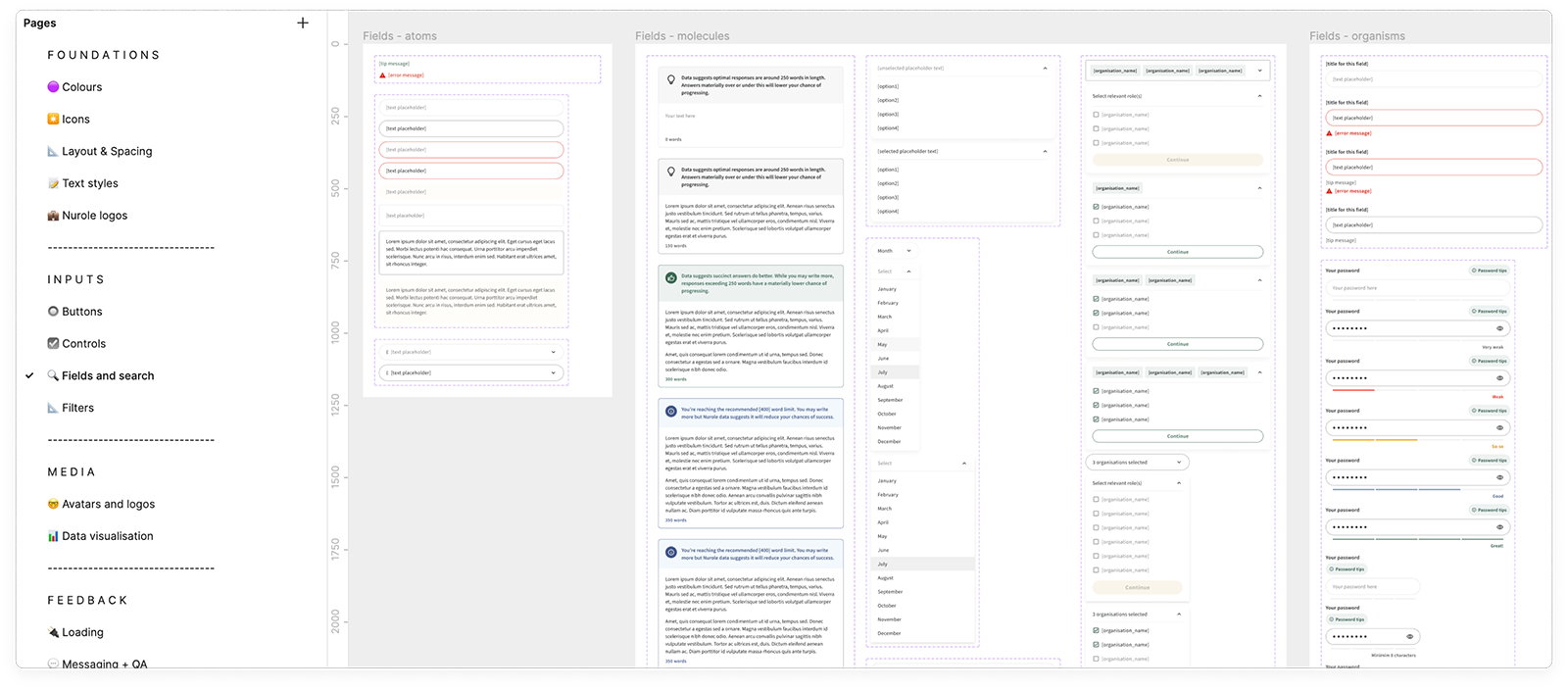
Task: Click the purple Colours page icon
Action: (x=53, y=87)
